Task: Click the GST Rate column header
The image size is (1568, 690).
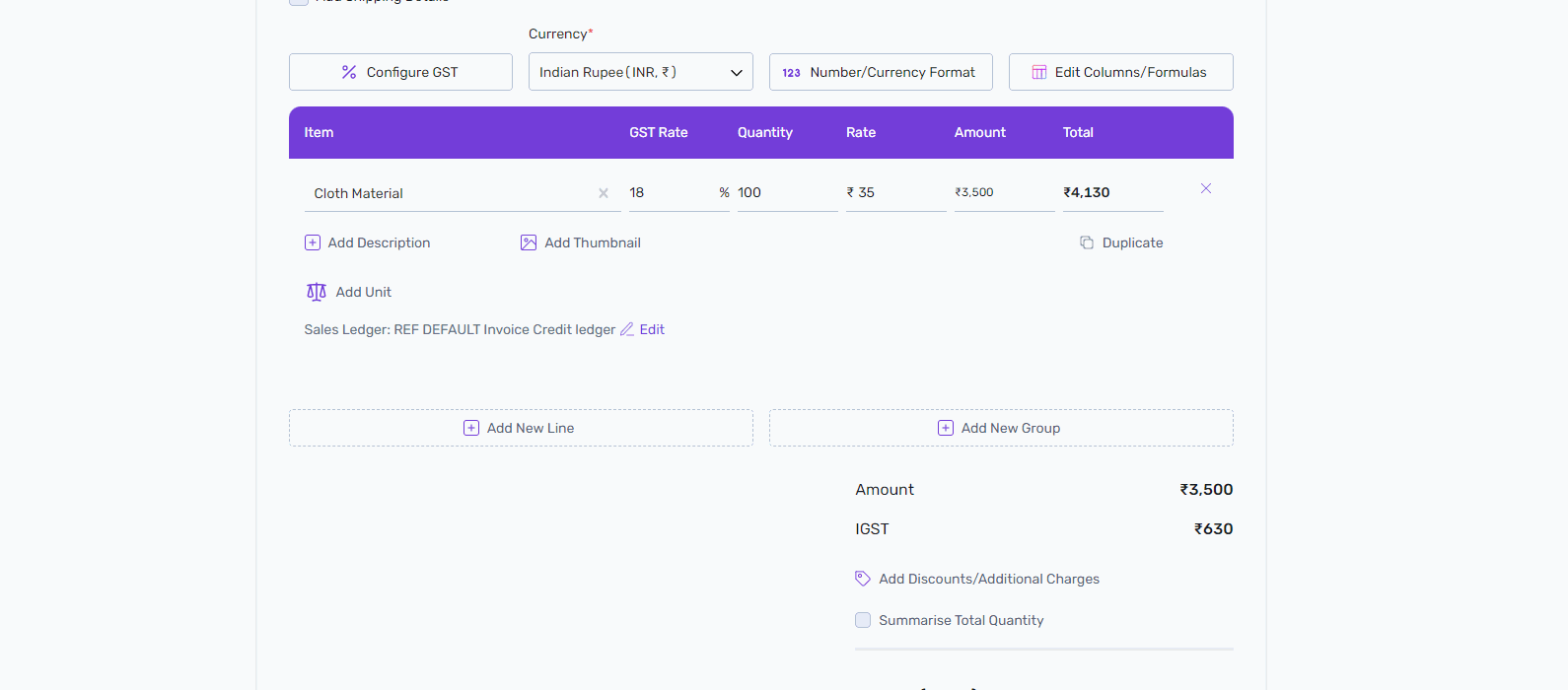Action: tap(659, 132)
